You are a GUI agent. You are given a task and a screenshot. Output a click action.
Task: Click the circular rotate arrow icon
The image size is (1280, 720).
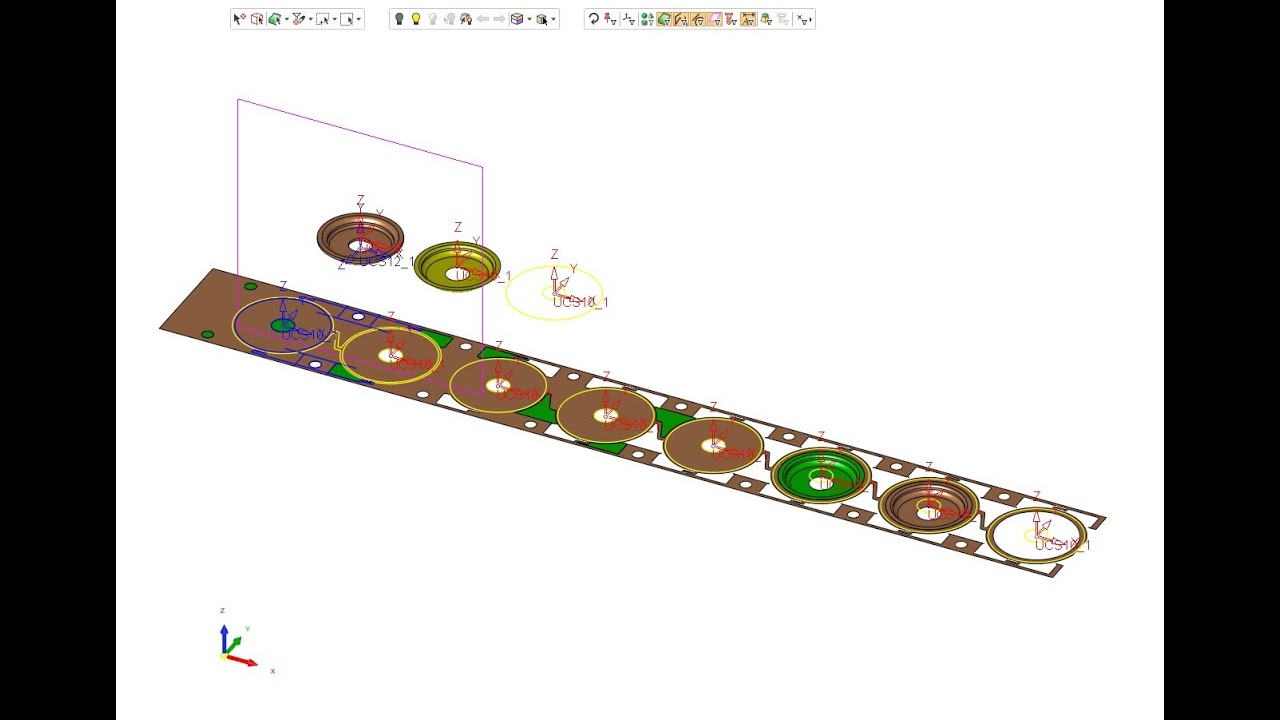coord(593,19)
